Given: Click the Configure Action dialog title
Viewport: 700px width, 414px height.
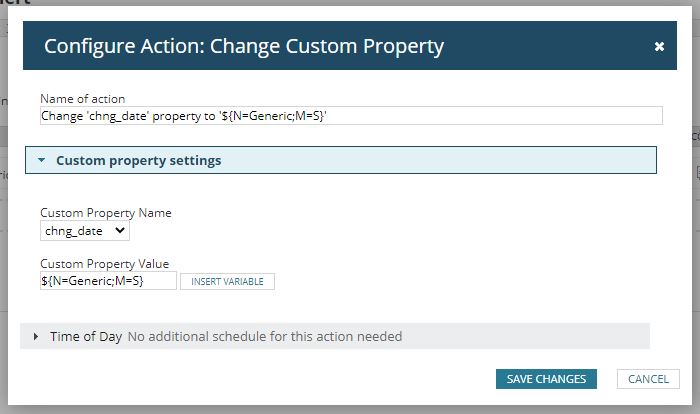Looking at the screenshot, I should coord(244,46).
